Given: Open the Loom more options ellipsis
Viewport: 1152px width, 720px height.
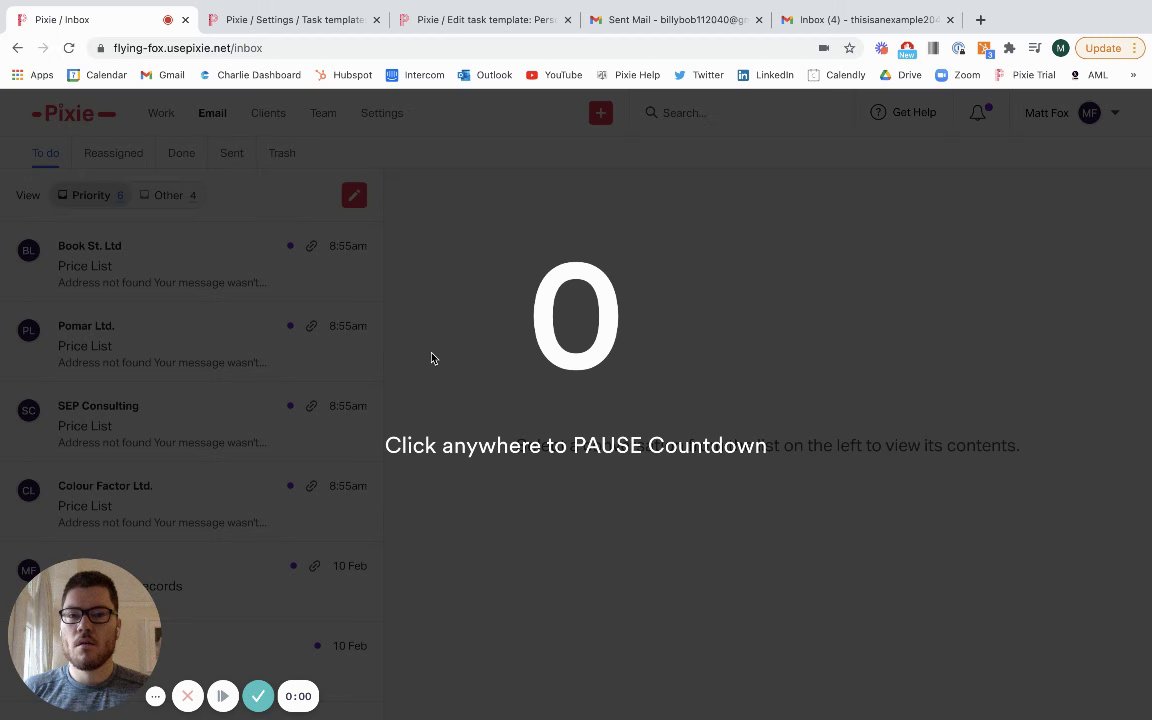Looking at the screenshot, I should (155, 696).
